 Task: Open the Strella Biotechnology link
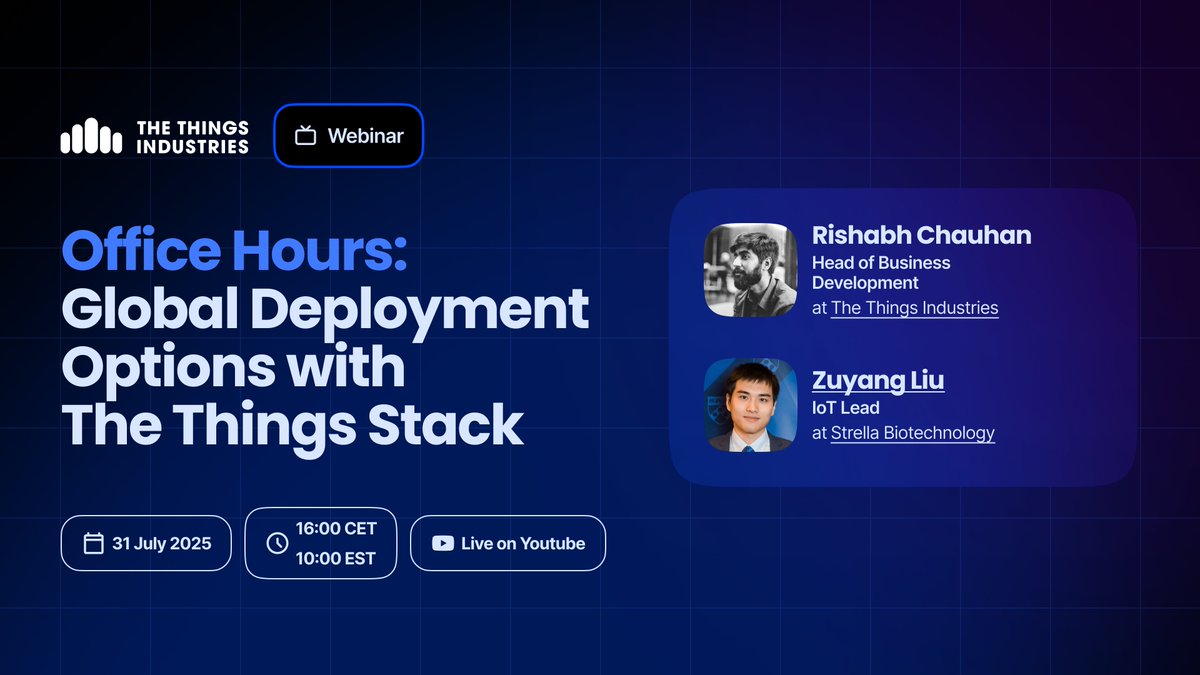pyautogui.click(x=913, y=433)
